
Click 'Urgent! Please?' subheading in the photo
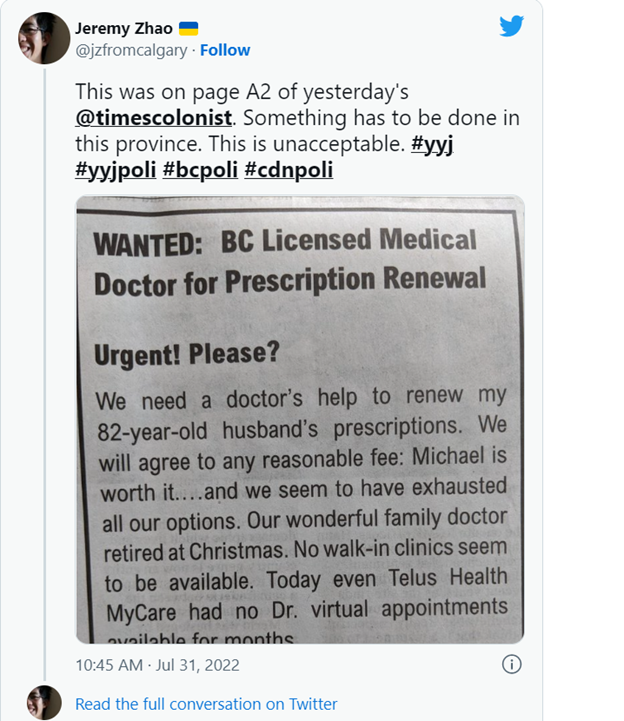click(x=186, y=355)
